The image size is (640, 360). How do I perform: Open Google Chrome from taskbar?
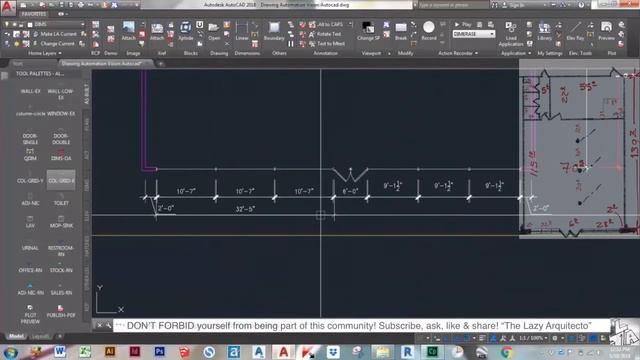click(506, 351)
